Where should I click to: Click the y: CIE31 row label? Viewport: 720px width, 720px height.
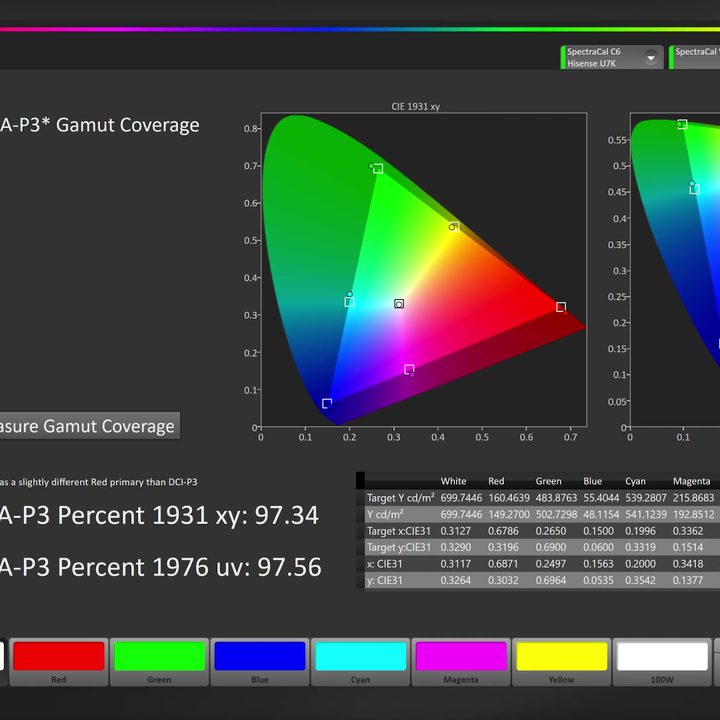click(384, 580)
